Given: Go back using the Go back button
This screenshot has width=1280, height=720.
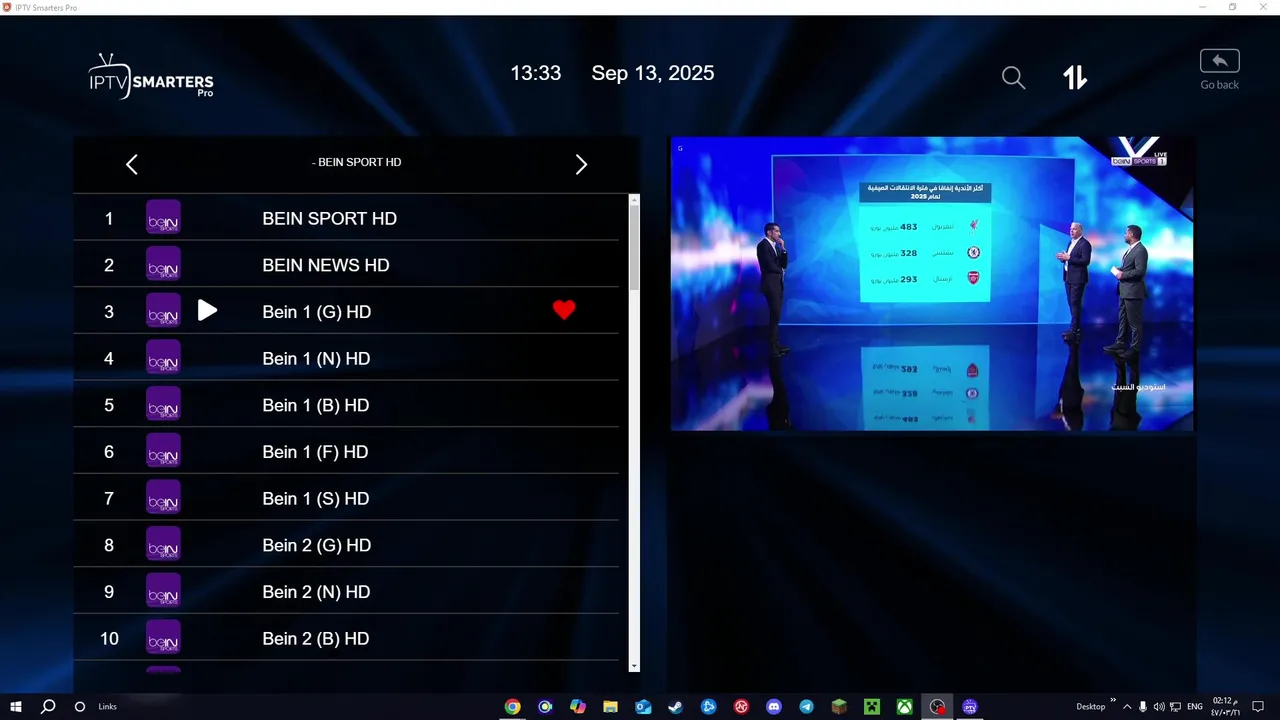Looking at the screenshot, I should click(1219, 70).
